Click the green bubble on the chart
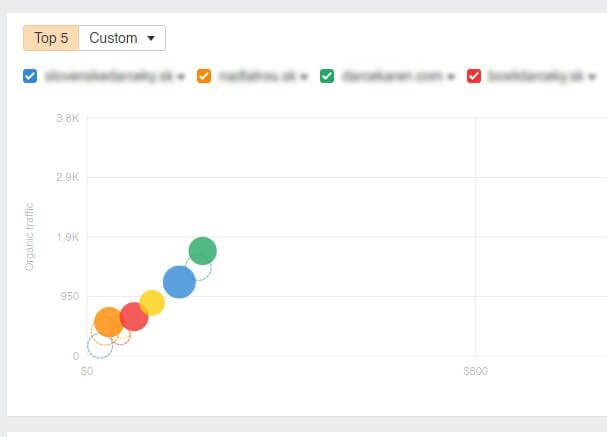Viewport: 607px width, 437px height. coord(202,251)
